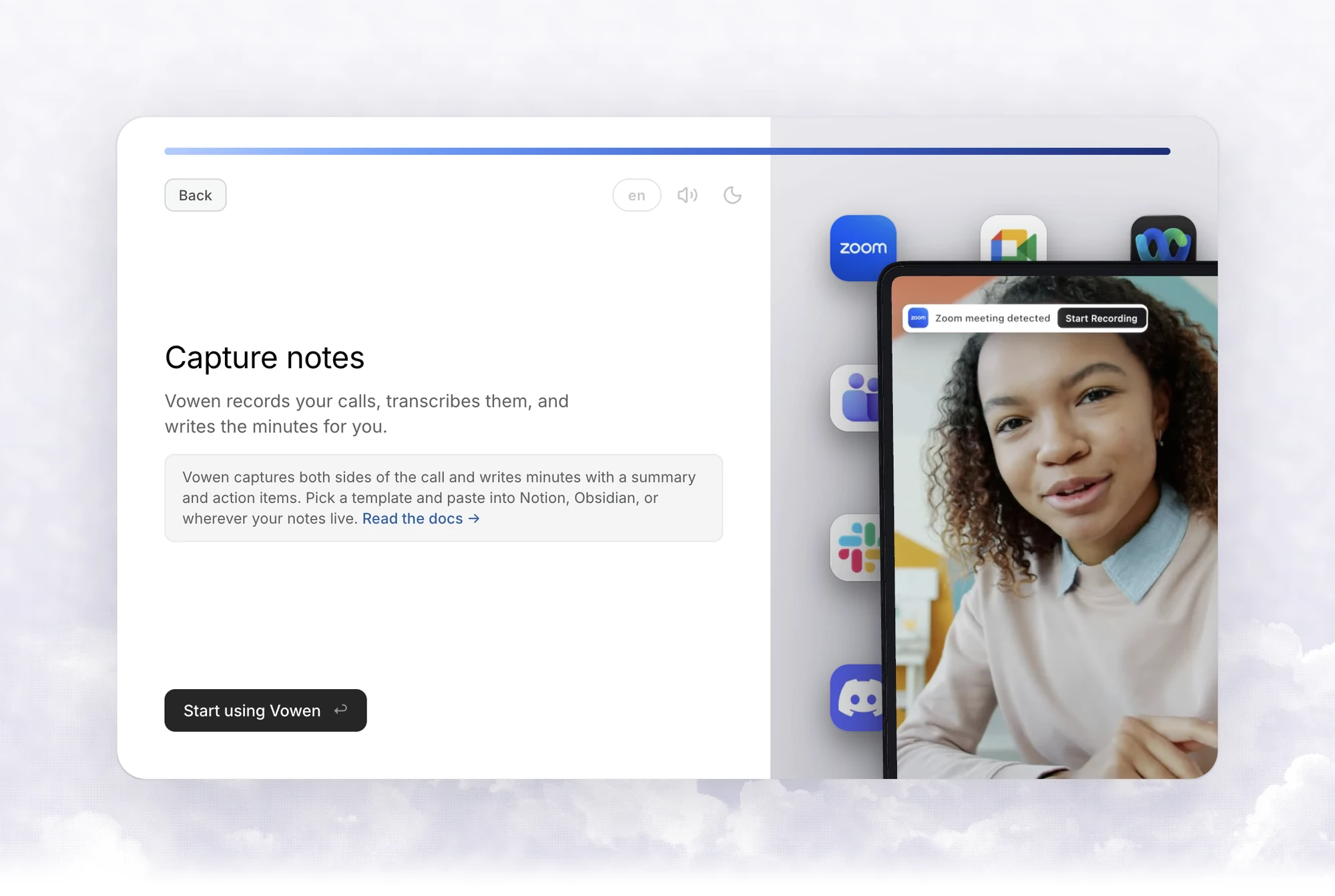This screenshot has width=1335, height=896.
Task: Click Start Recording in the Zoom banner
Action: (x=1101, y=318)
